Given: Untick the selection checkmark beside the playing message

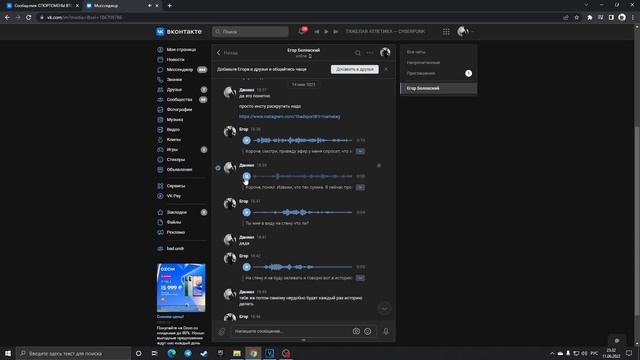Looking at the screenshot, I should [x=218, y=168].
